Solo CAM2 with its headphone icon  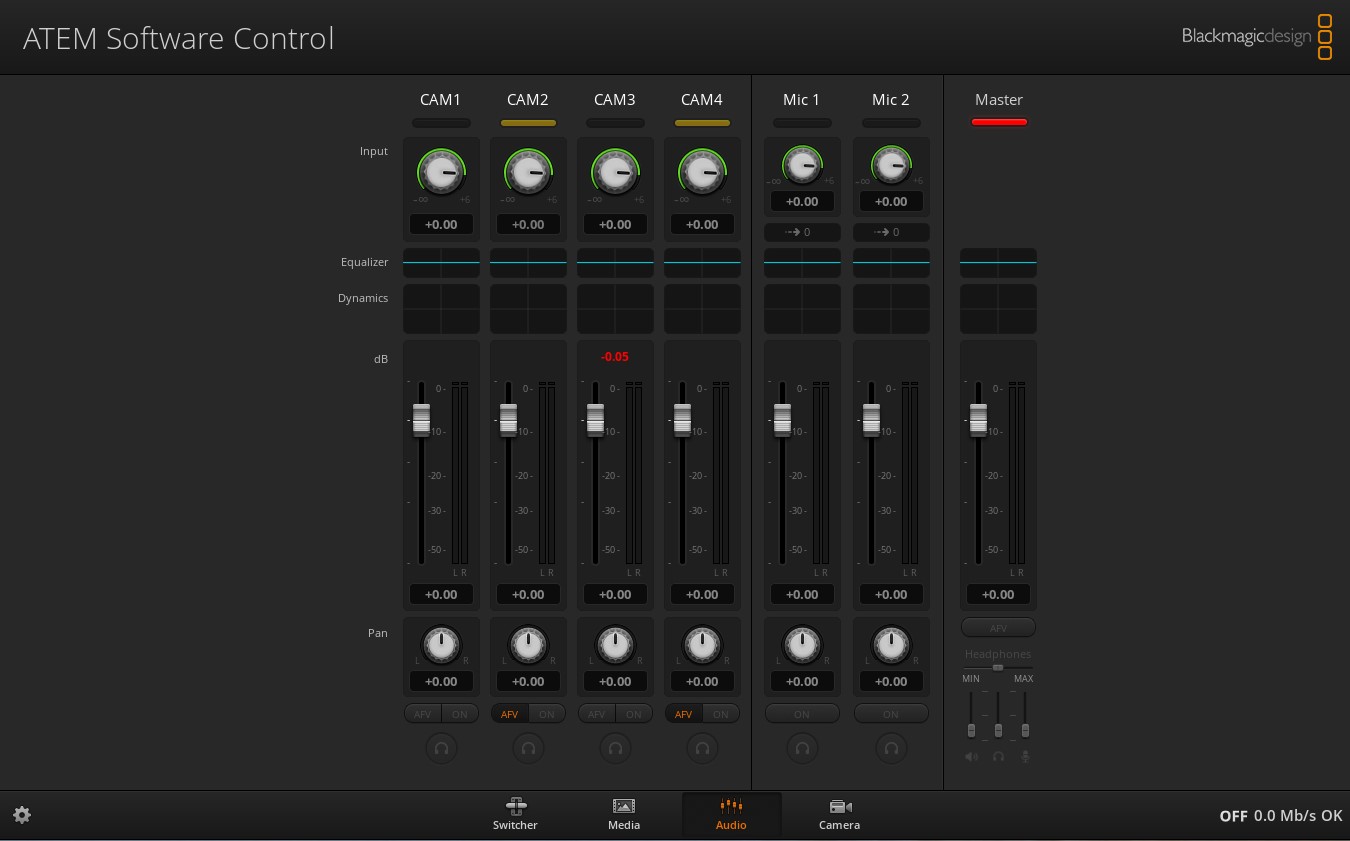[x=528, y=748]
